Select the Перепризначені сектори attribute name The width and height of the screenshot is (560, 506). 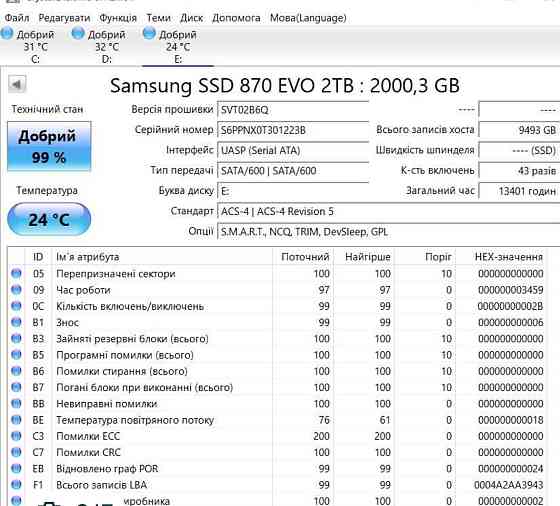tap(116, 274)
